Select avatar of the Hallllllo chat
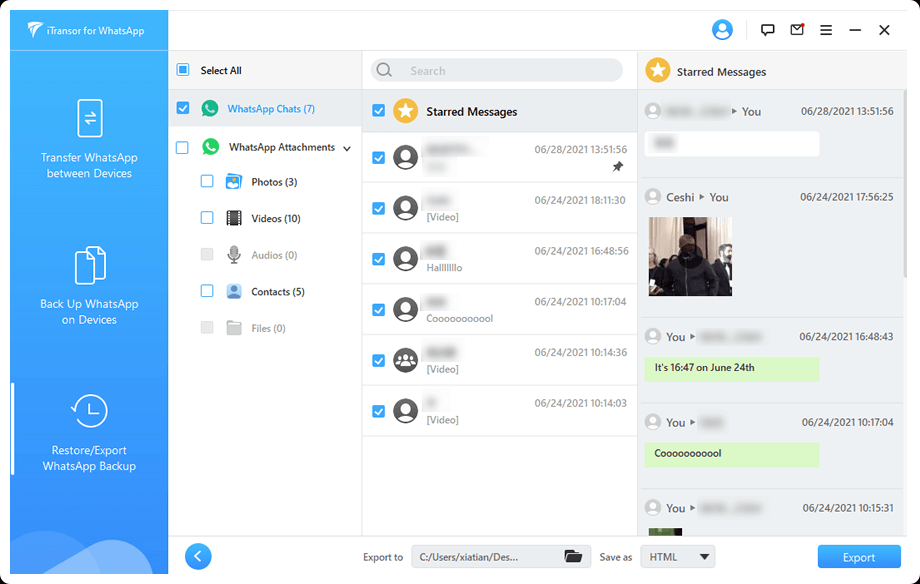Image resolution: width=920 pixels, height=584 pixels. click(x=405, y=258)
